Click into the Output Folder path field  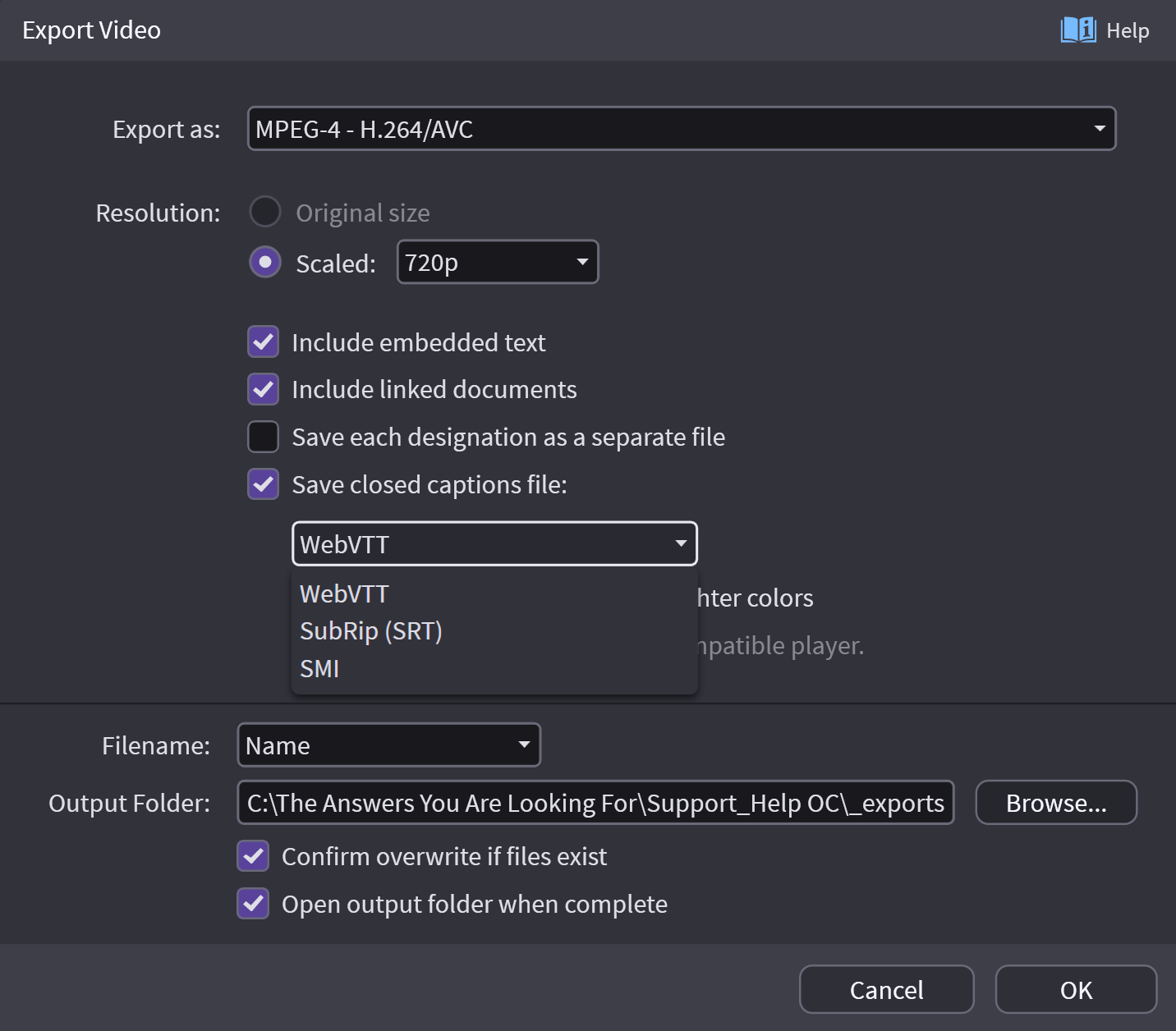pos(595,803)
